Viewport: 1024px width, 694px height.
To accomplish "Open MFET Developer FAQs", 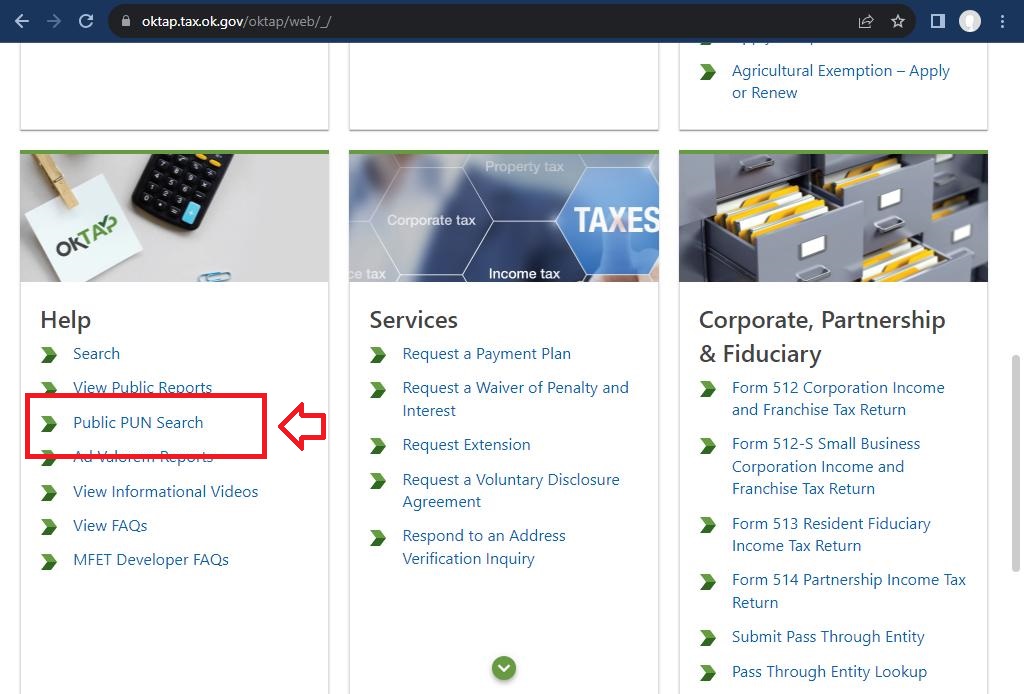I will 151,560.
